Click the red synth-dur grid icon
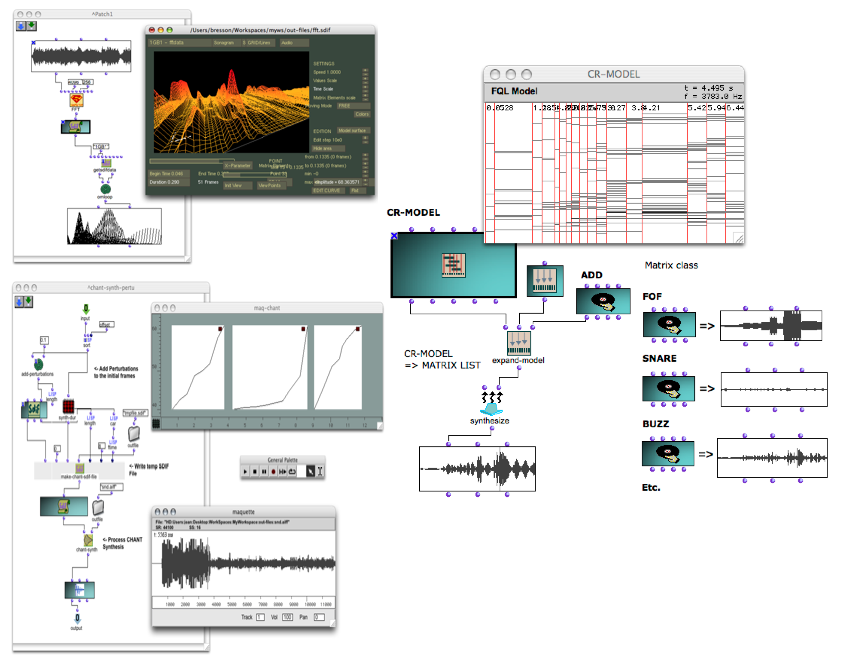The image size is (842, 666). [68, 406]
